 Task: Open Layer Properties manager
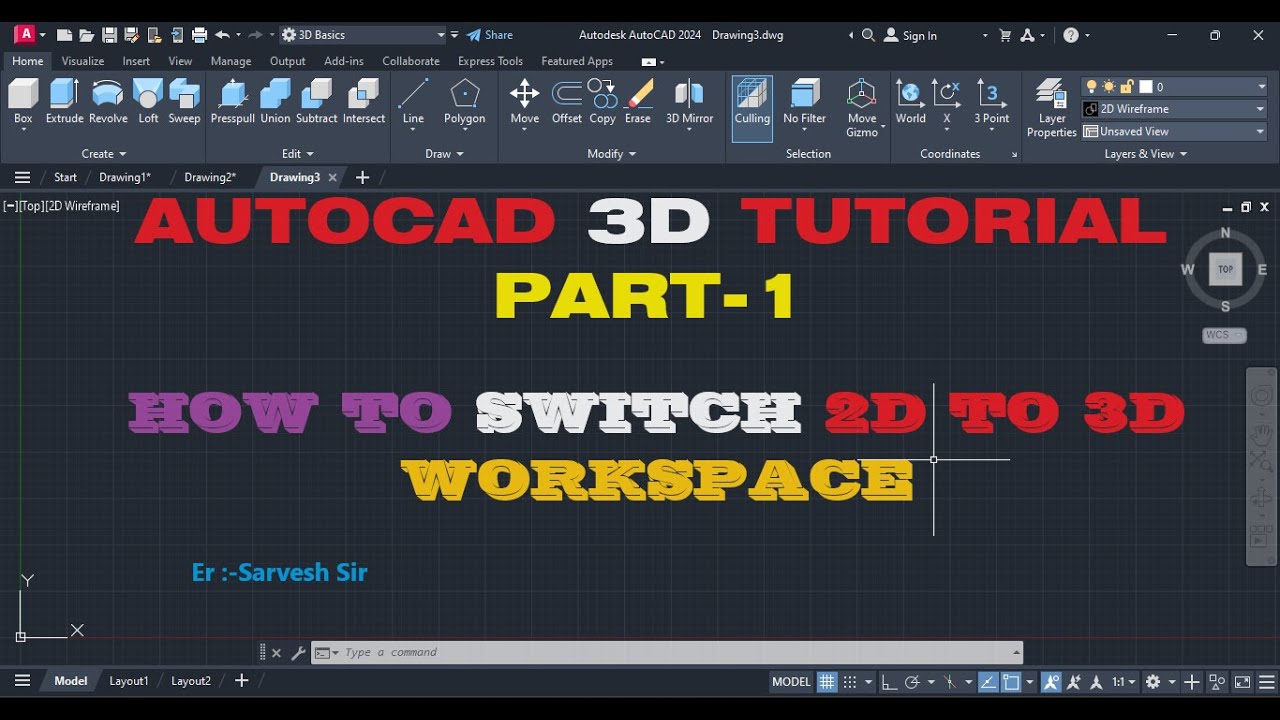tap(1051, 108)
